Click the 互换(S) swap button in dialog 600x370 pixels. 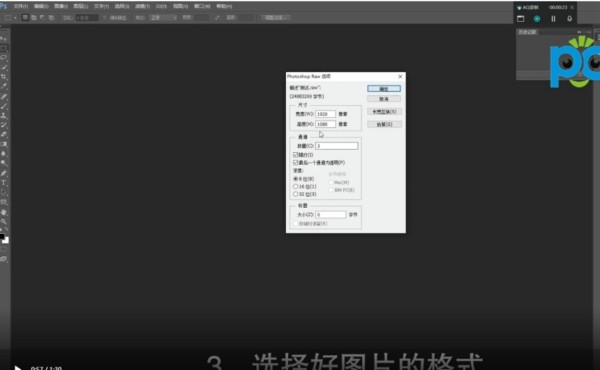click(x=384, y=112)
